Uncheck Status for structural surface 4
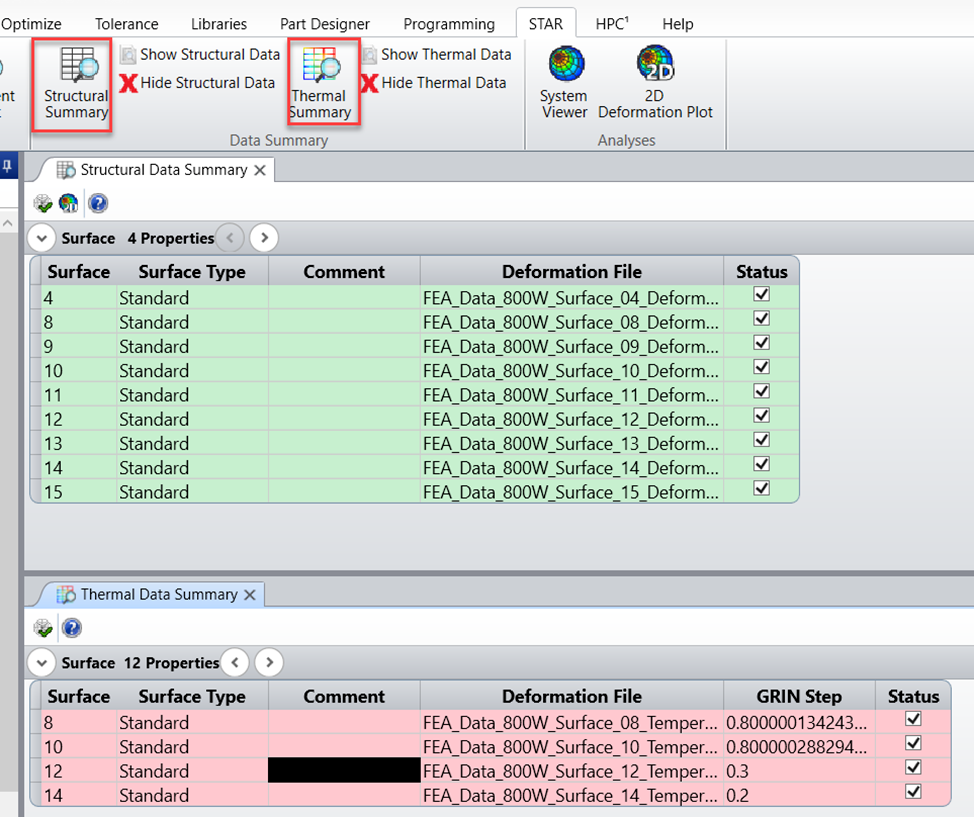The width and height of the screenshot is (974, 817). 761,295
